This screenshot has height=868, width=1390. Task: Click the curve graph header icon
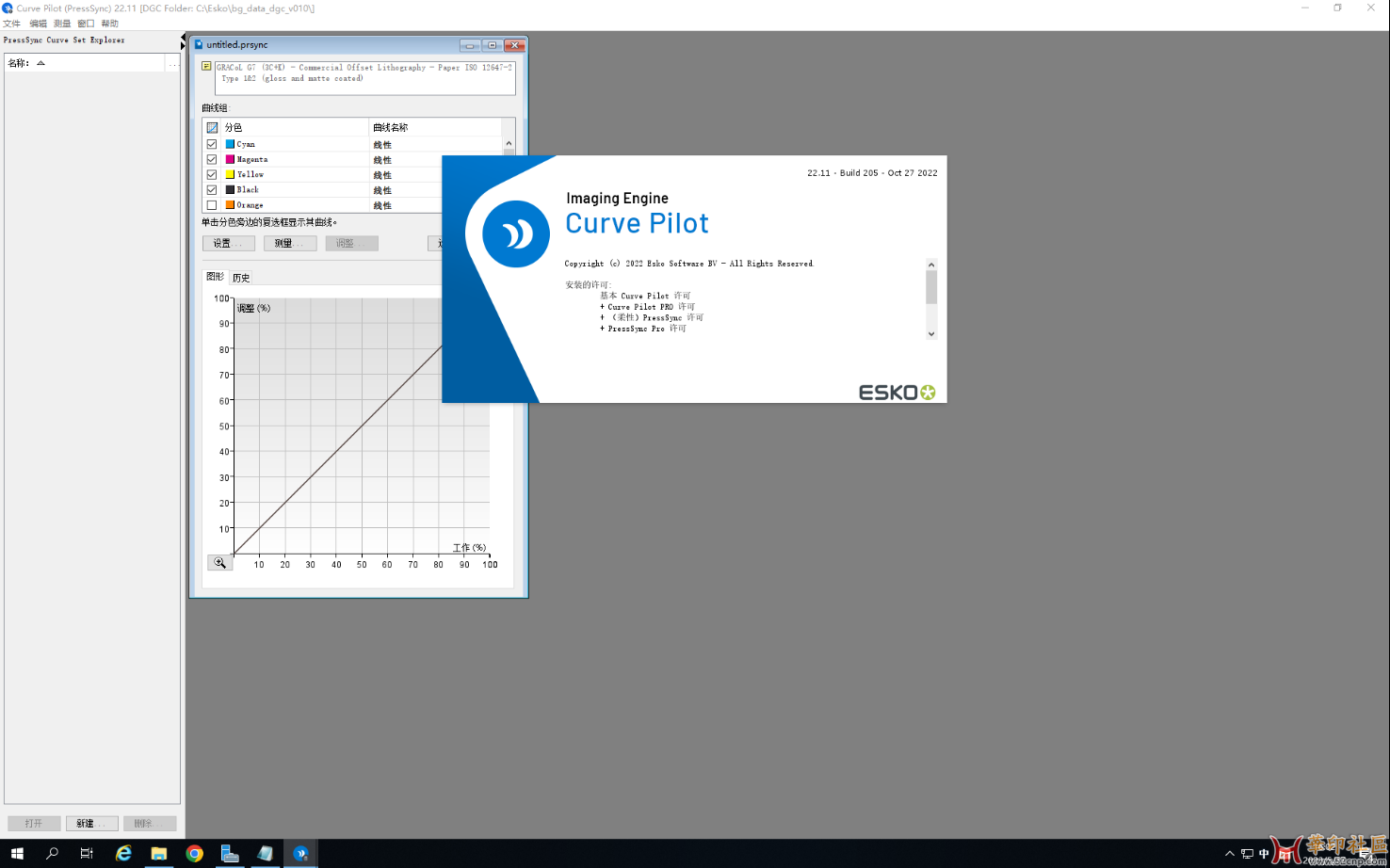212,127
